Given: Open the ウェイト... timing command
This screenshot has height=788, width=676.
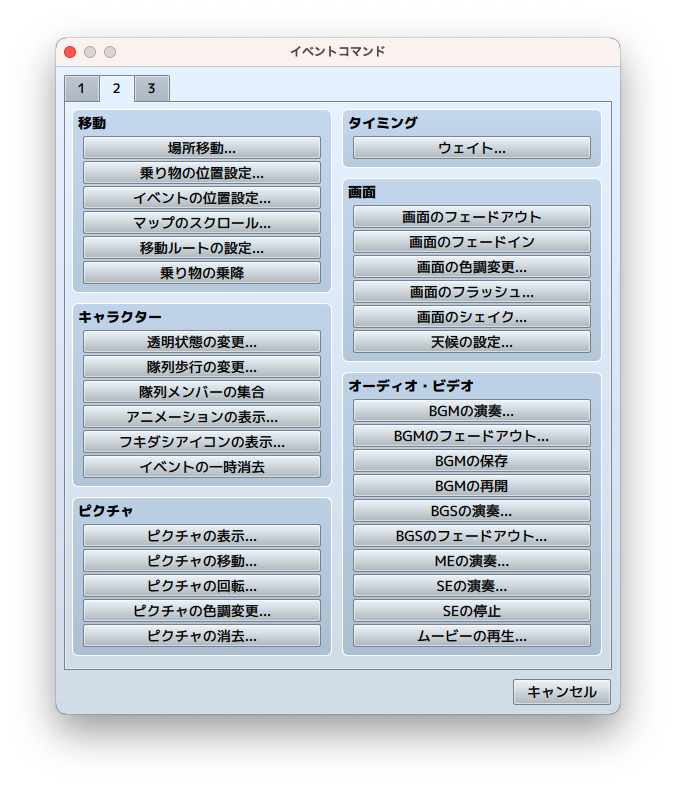Looking at the screenshot, I should [472, 148].
